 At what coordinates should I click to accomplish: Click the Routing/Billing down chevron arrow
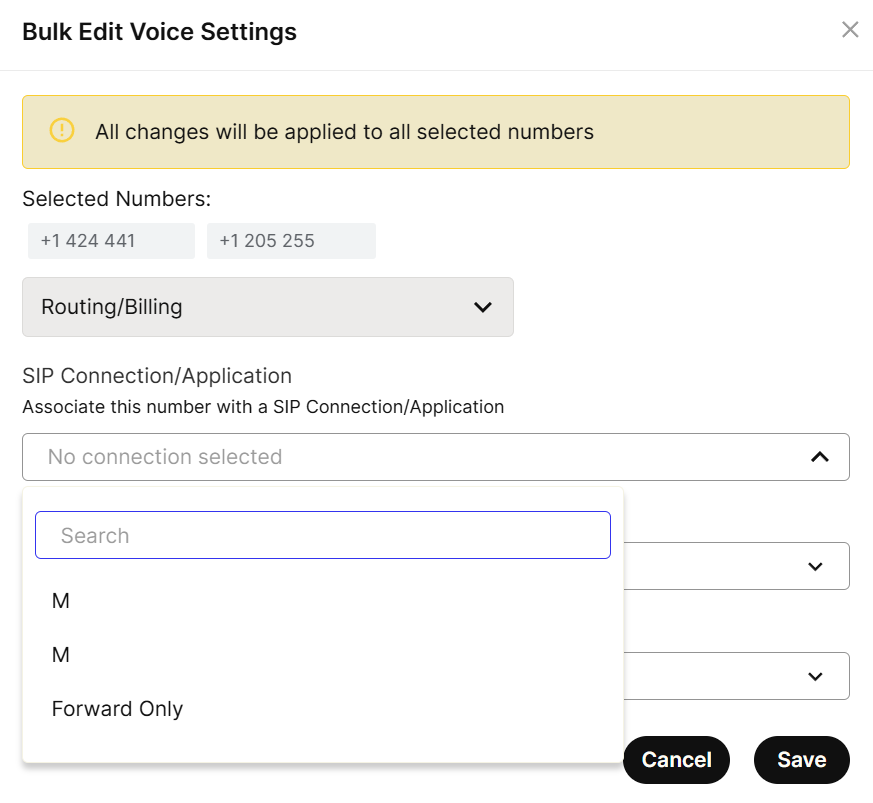(x=482, y=307)
